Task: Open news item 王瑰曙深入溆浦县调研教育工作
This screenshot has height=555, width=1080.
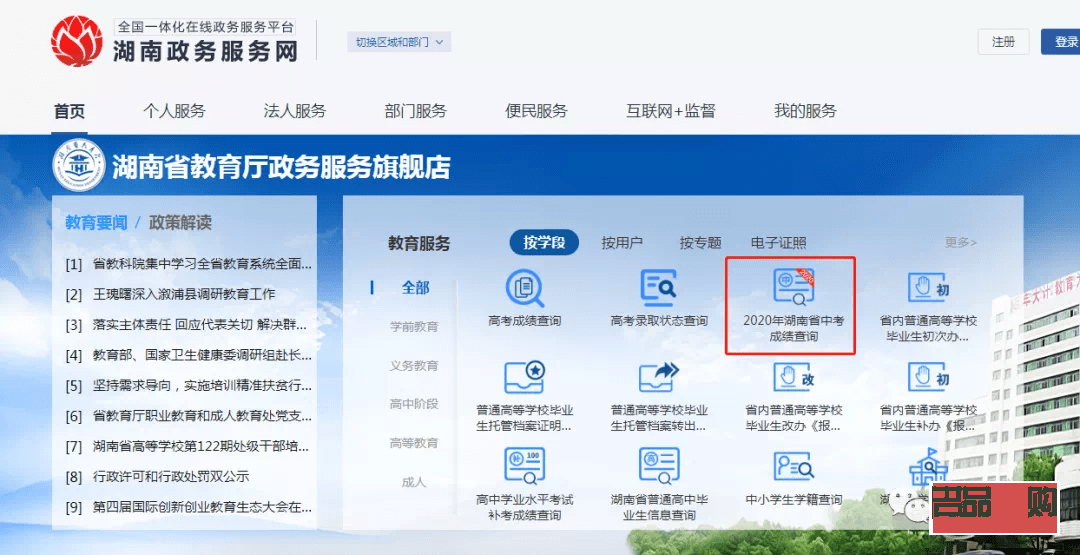Action: (184, 294)
